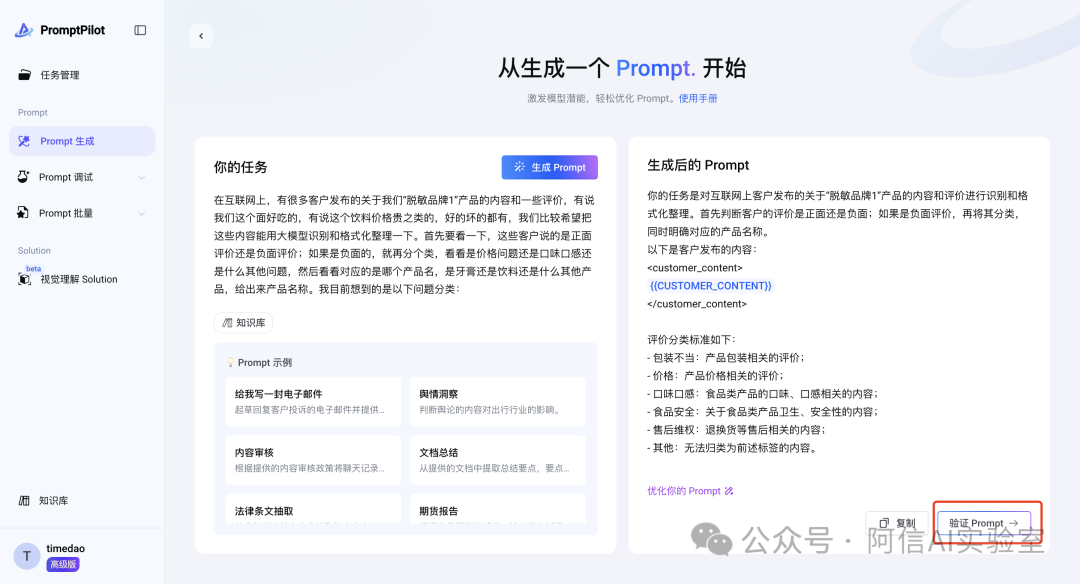Click the 任务管理 folder icon
The image size is (1080, 584).
coord(24,75)
